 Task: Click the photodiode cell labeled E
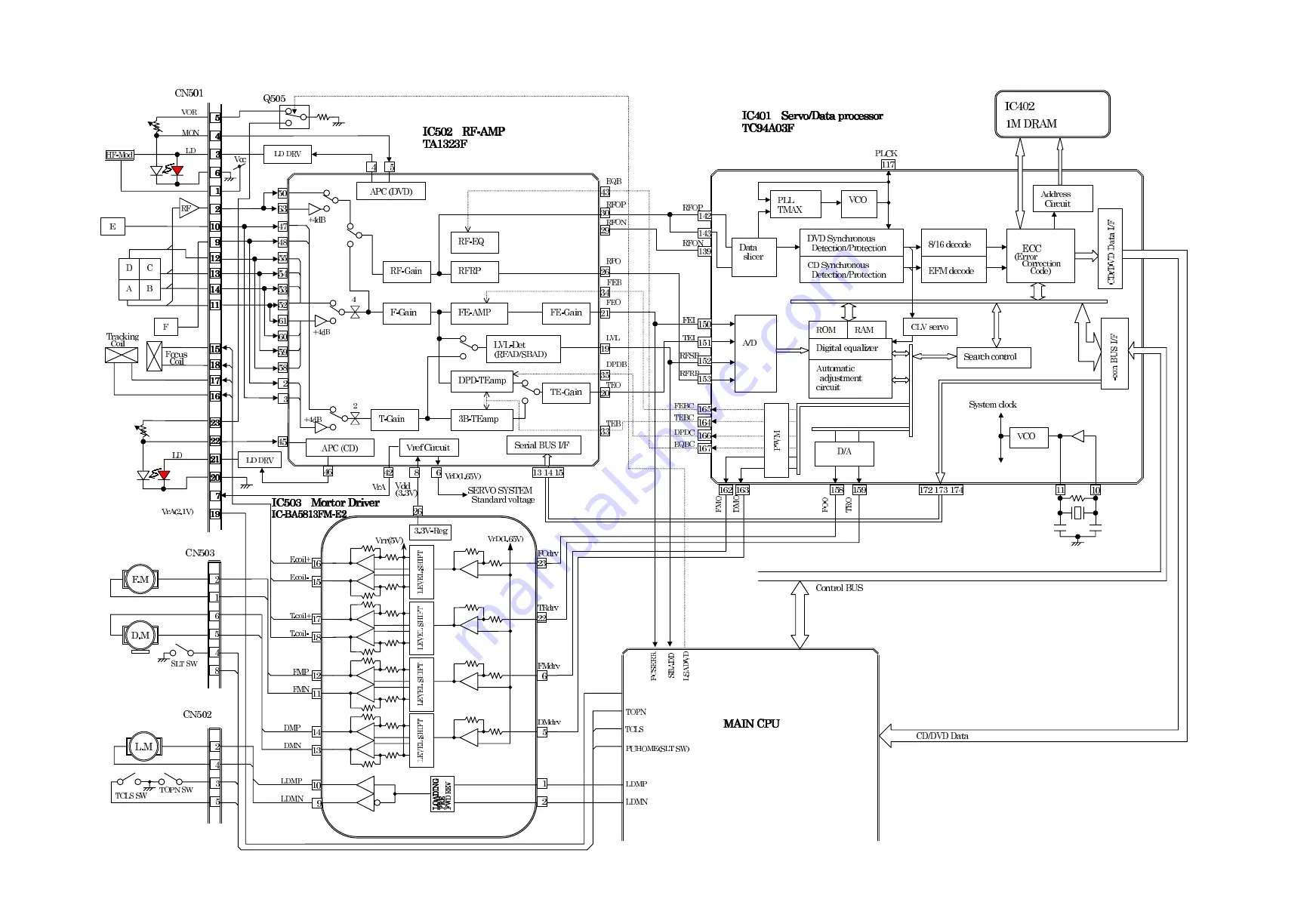112,226
